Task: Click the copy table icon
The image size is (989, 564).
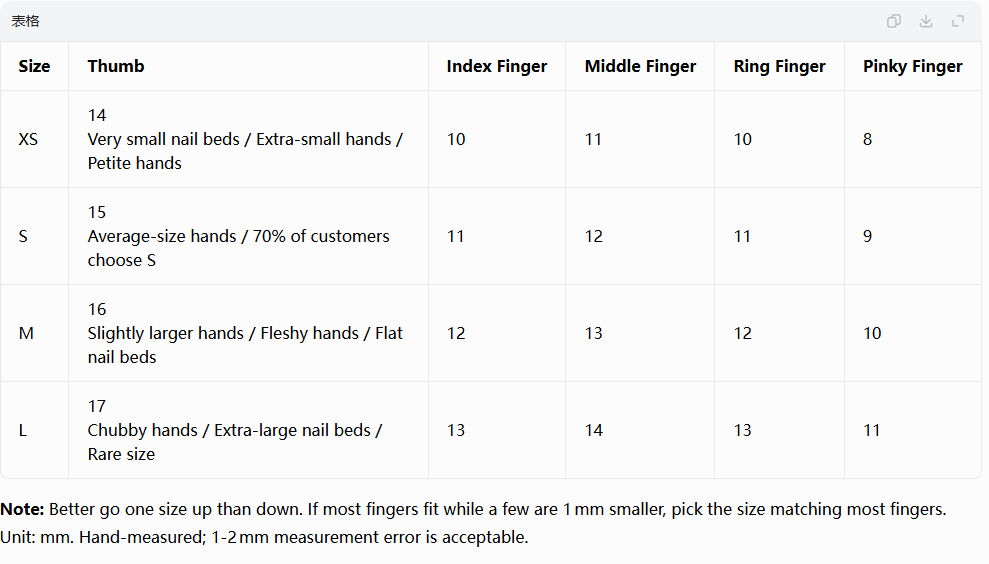Action: pos(894,21)
